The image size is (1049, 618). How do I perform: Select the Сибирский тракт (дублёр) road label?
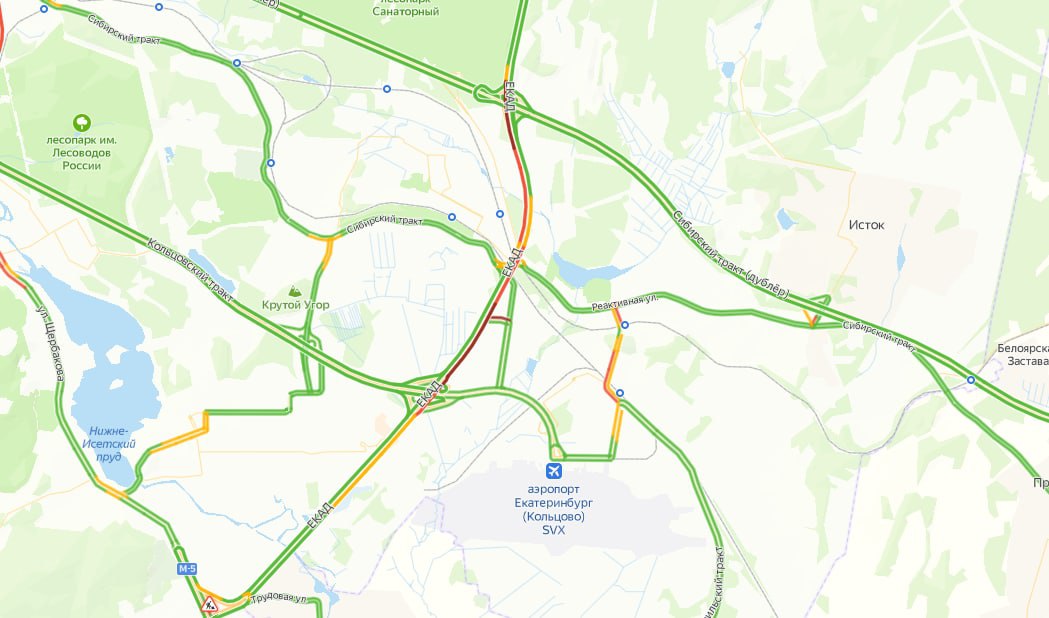coord(731,255)
